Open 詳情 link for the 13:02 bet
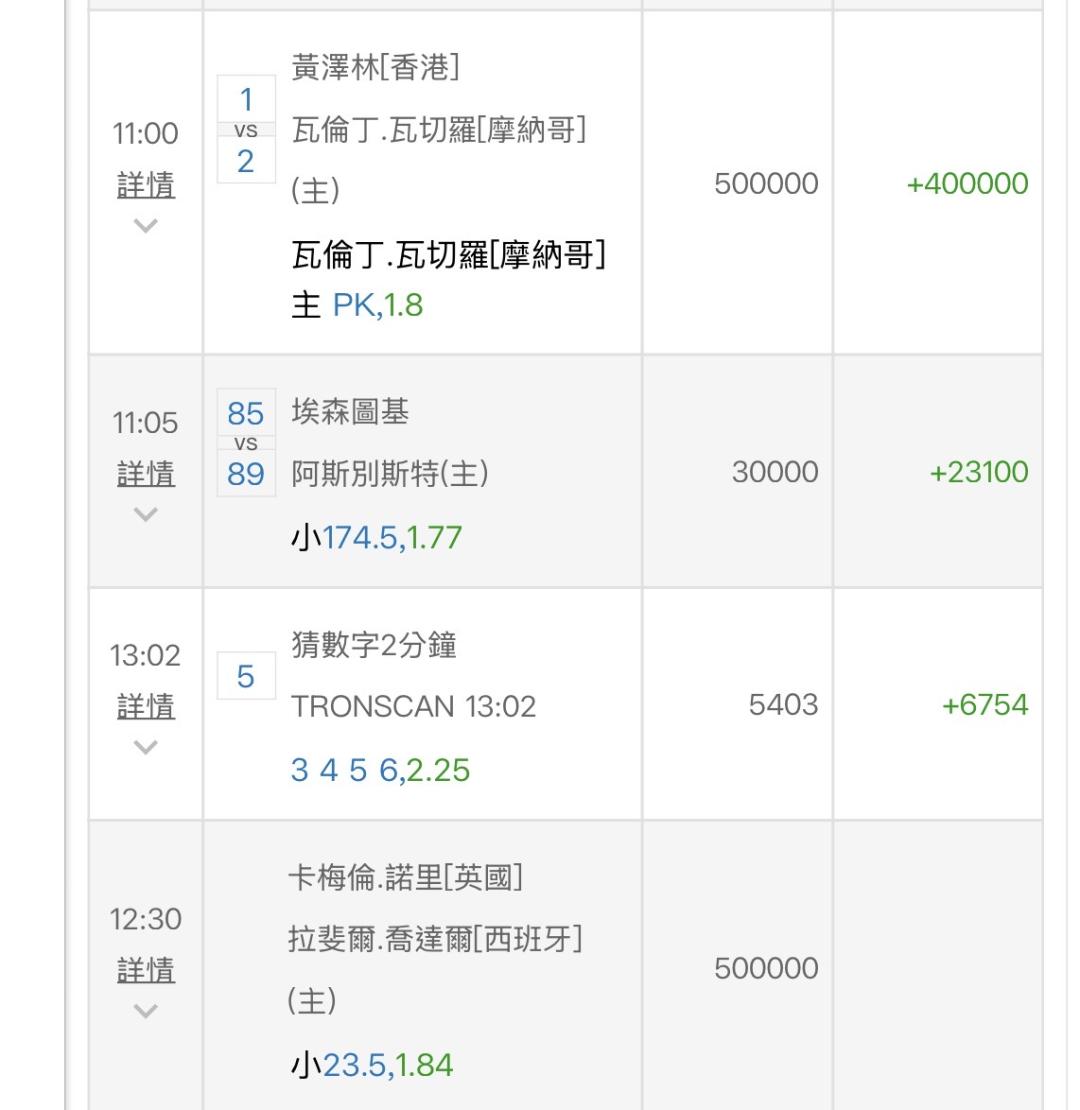Image resolution: width=1080 pixels, height=1110 pixels. (x=146, y=707)
